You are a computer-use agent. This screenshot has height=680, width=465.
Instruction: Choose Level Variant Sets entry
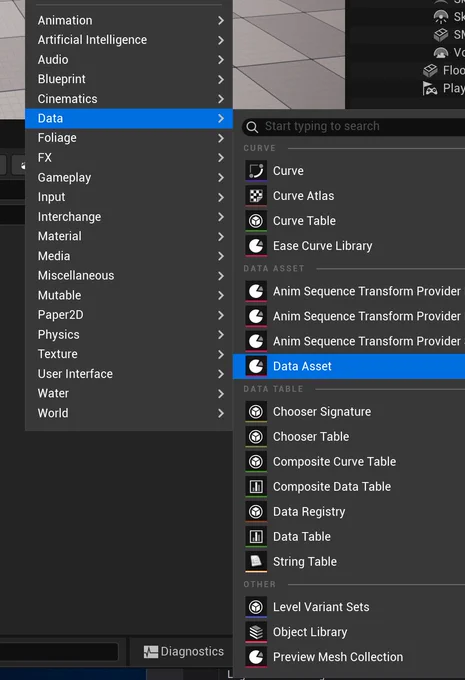349,607
